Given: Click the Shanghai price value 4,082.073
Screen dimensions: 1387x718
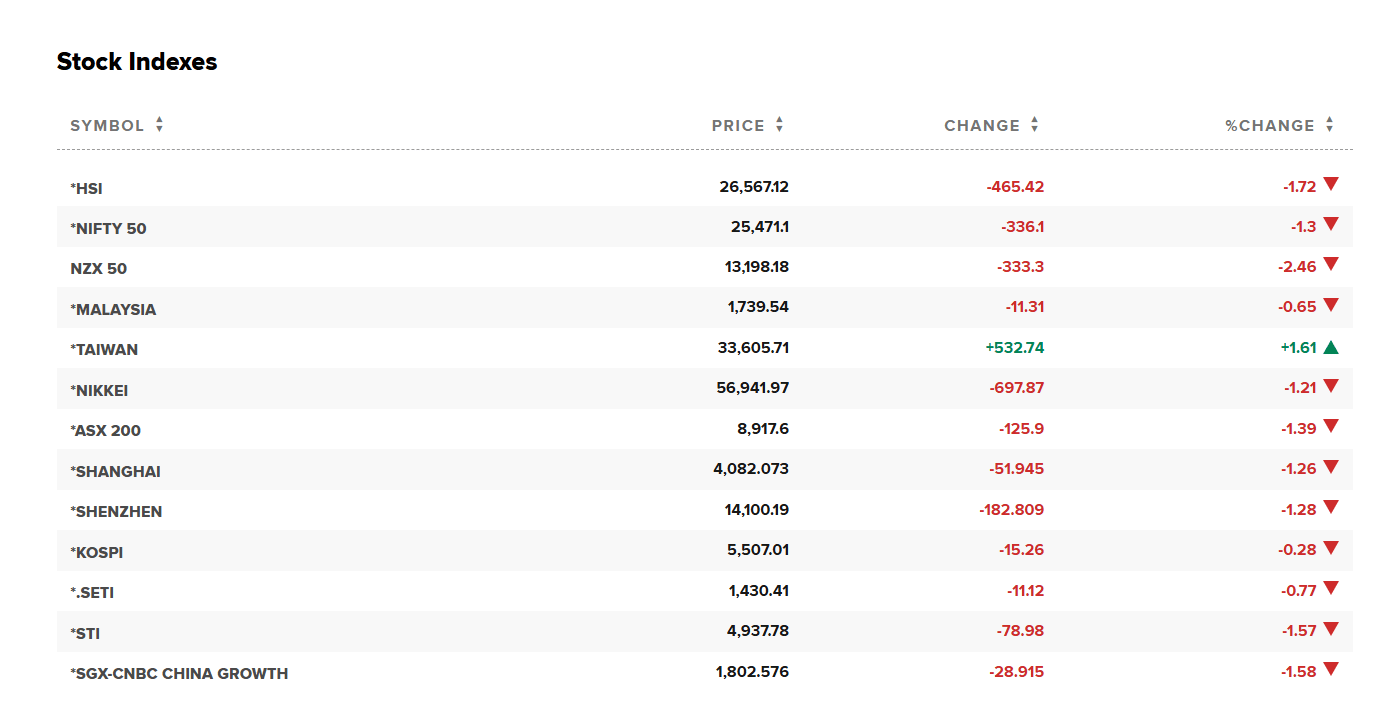Looking at the screenshot, I should [751, 468].
